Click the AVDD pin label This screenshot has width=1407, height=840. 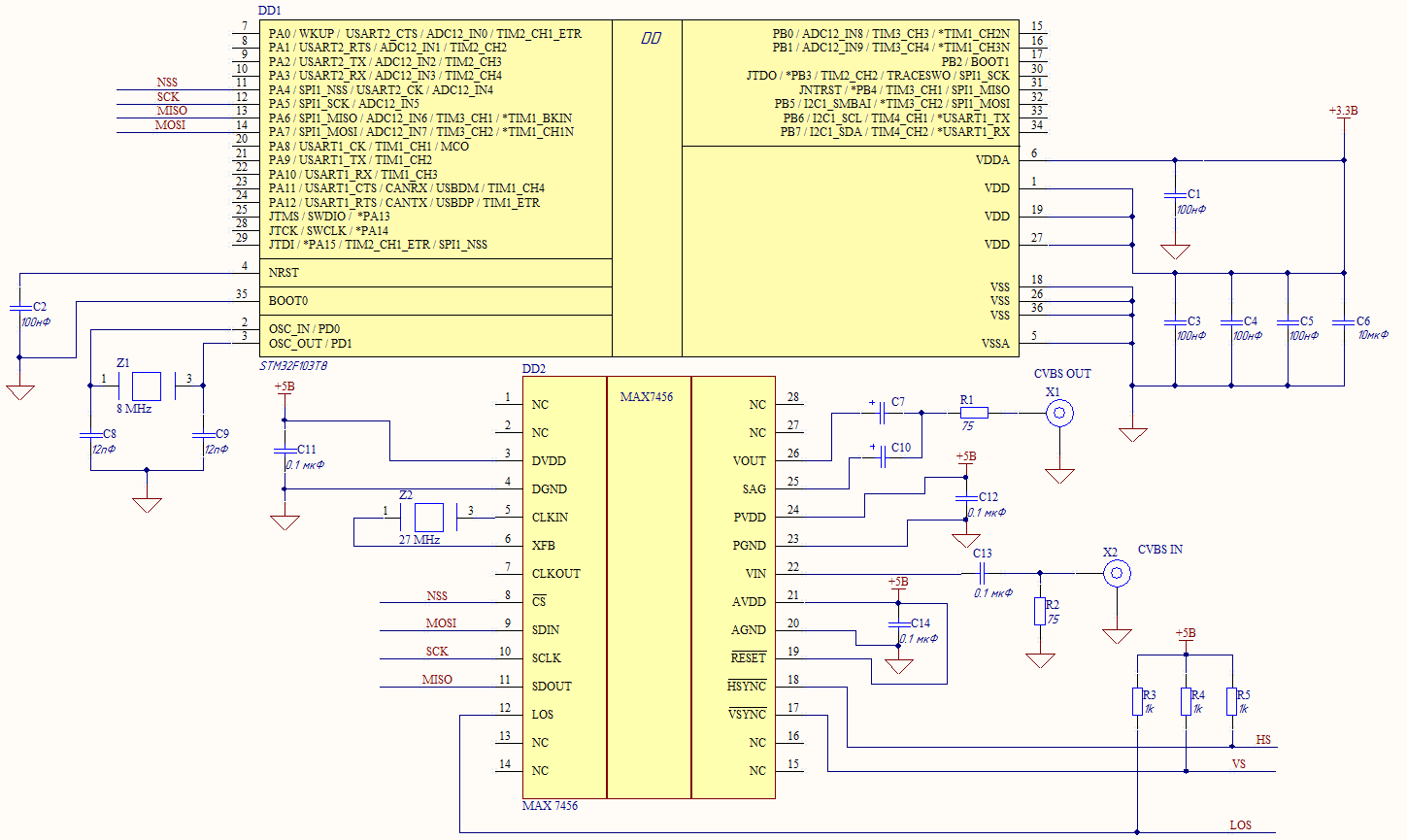click(750, 602)
